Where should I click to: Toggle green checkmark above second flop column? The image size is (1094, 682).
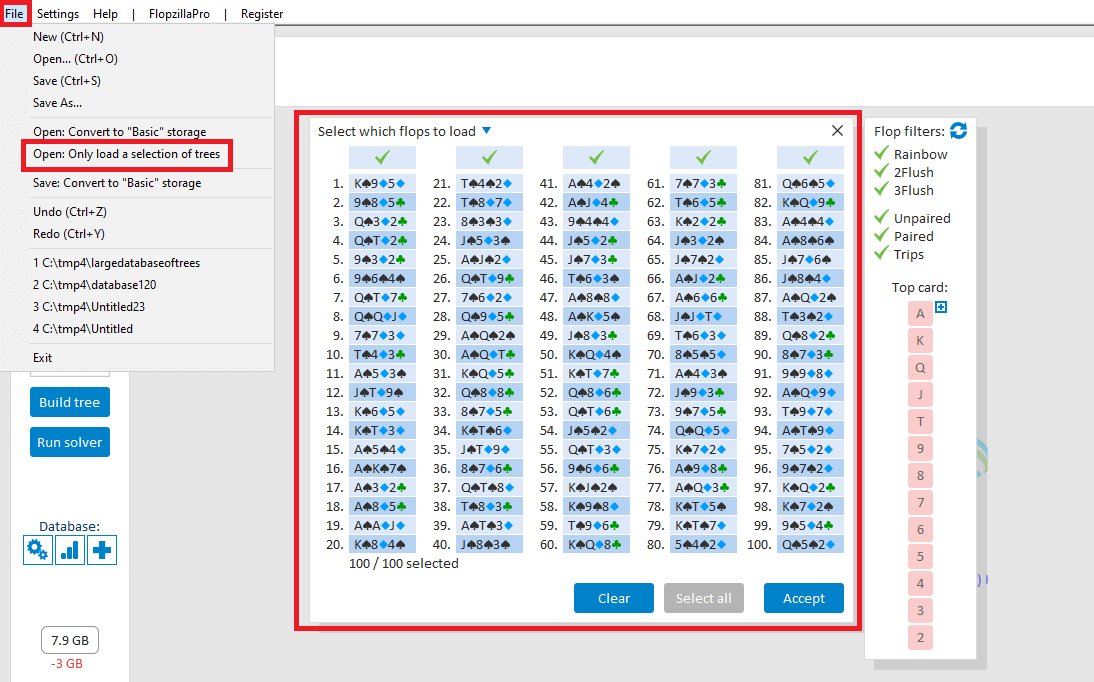click(x=489, y=157)
